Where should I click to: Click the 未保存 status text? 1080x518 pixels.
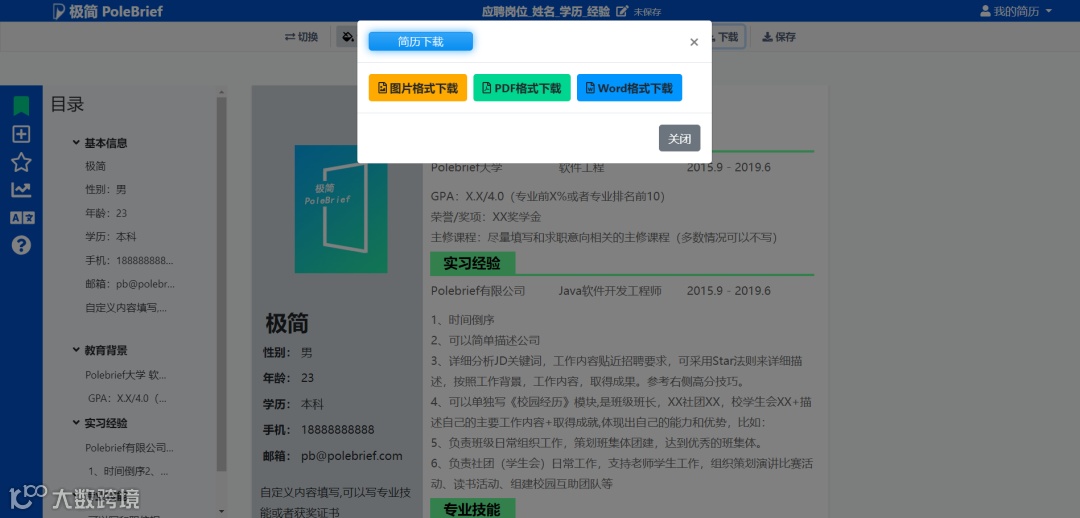point(647,12)
